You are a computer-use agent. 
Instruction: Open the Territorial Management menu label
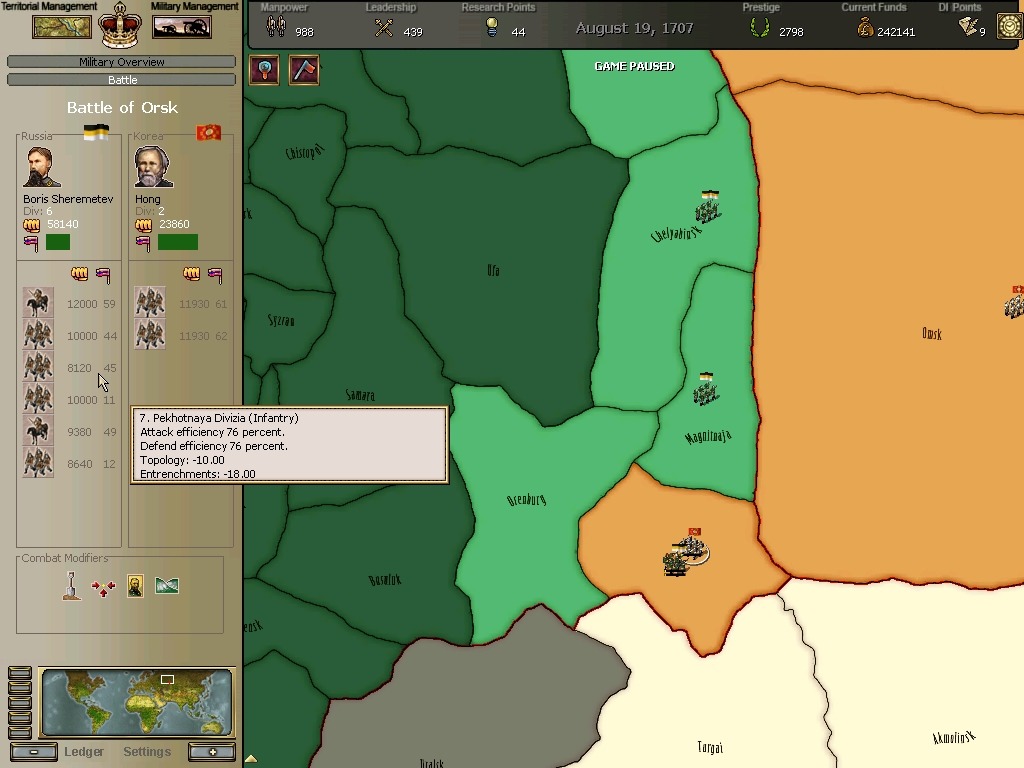(x=49, y=7)
